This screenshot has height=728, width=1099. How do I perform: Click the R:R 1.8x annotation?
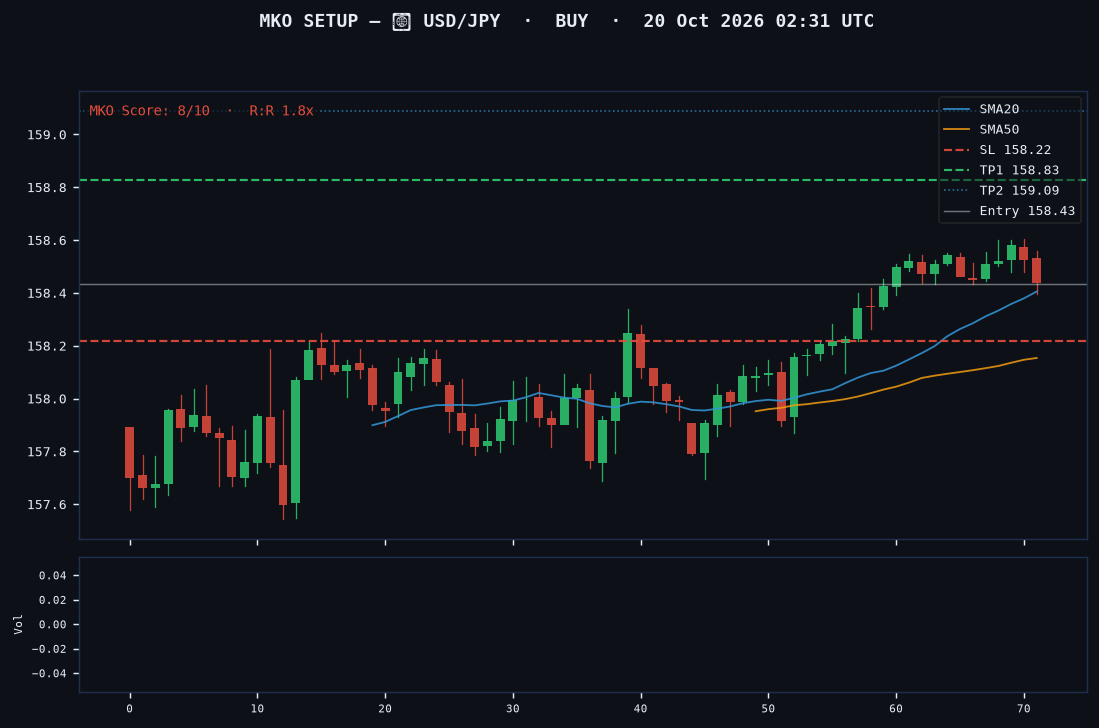pos(282,111)
